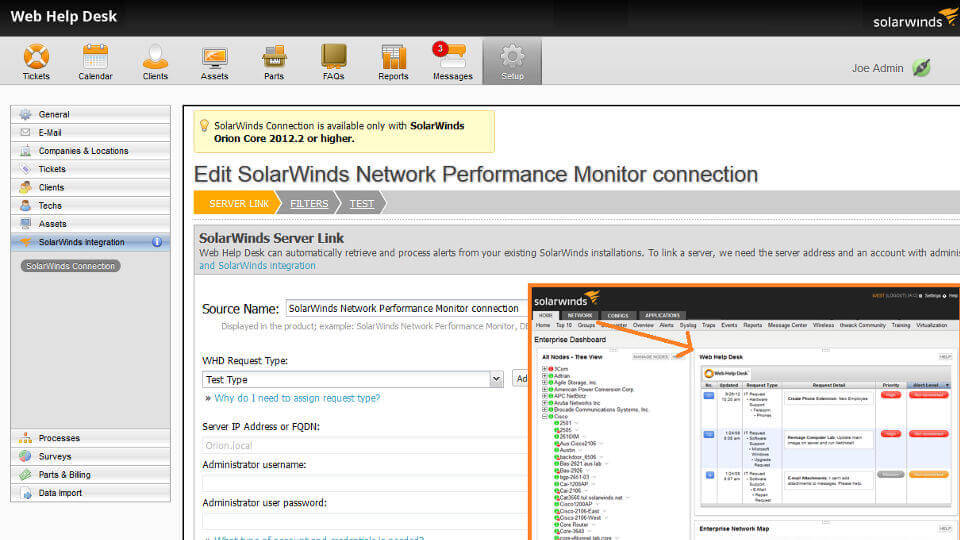
Task: Open the WHD Request Type dropdown
Action: 353,380
